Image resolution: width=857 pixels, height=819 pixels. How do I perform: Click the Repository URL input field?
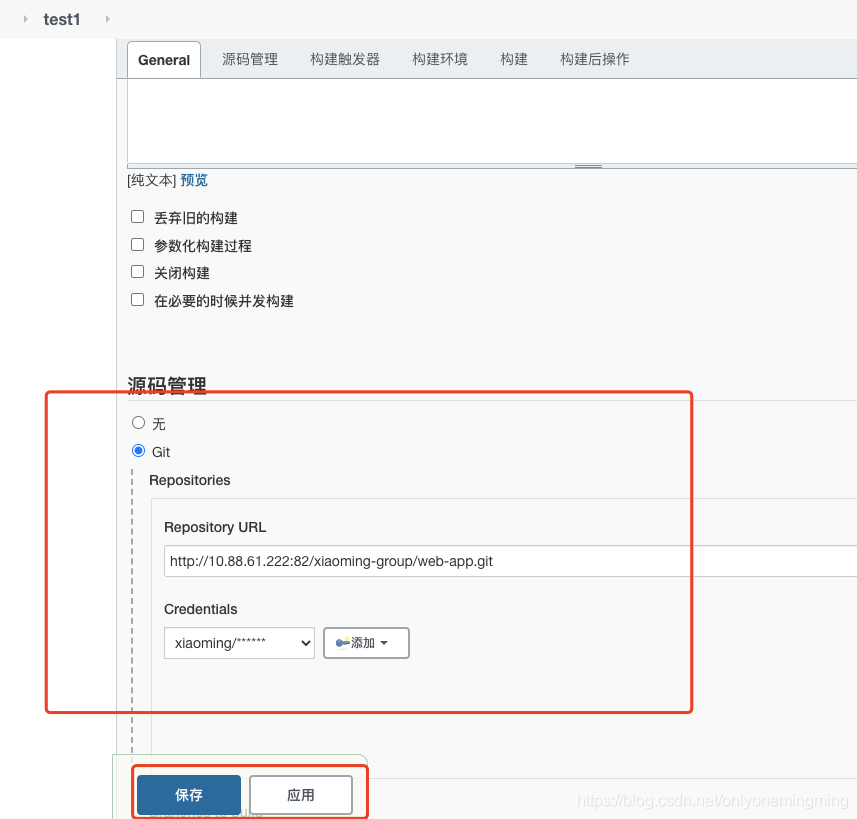tap(510, 561)
